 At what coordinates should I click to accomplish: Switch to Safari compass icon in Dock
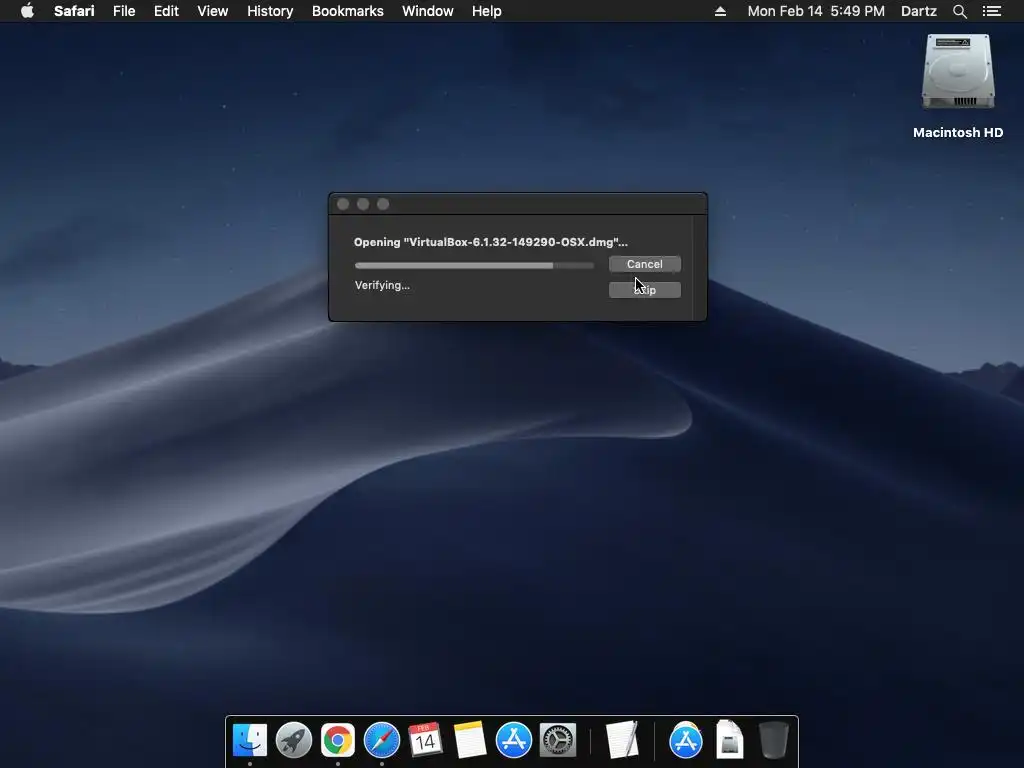click(381, 740)
